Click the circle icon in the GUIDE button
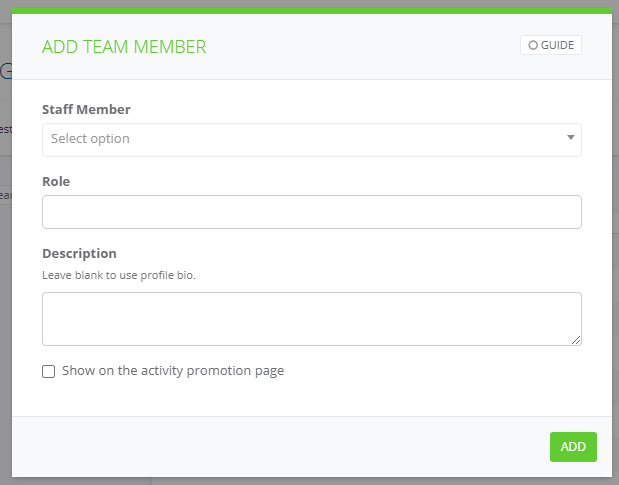Image resolution: width=619 pixels, height=485 pixels. tap(533, 45)
